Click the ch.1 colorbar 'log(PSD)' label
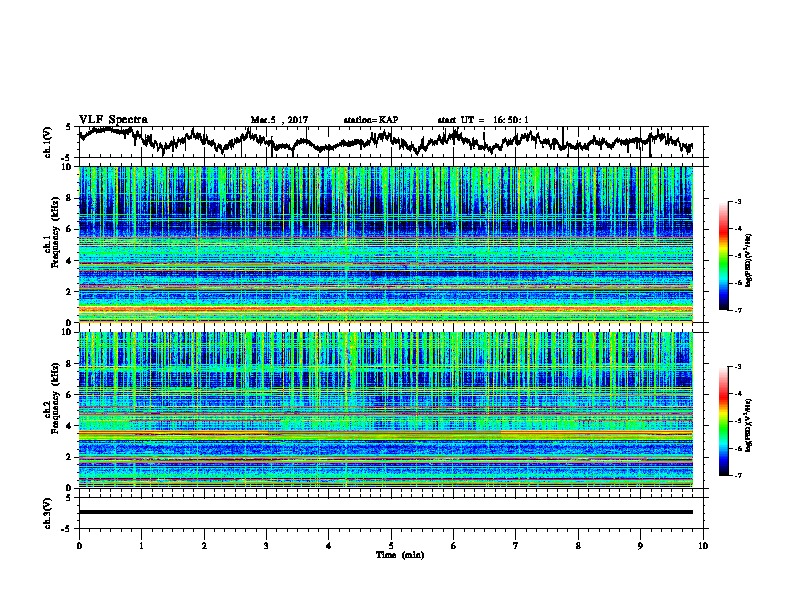Image resolution: width=792 pixels, height=612 pixels. coord(749,261)
